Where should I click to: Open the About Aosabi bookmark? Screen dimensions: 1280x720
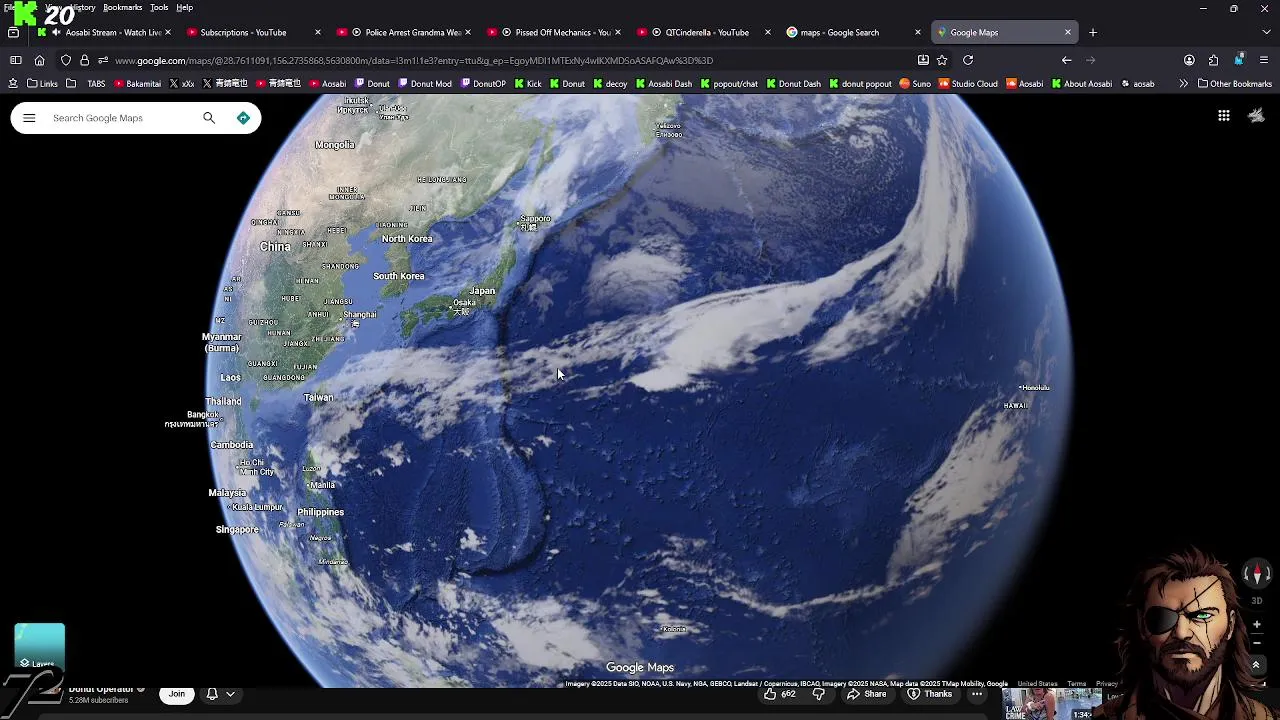pyautogui.click(x=1081, y=84)
